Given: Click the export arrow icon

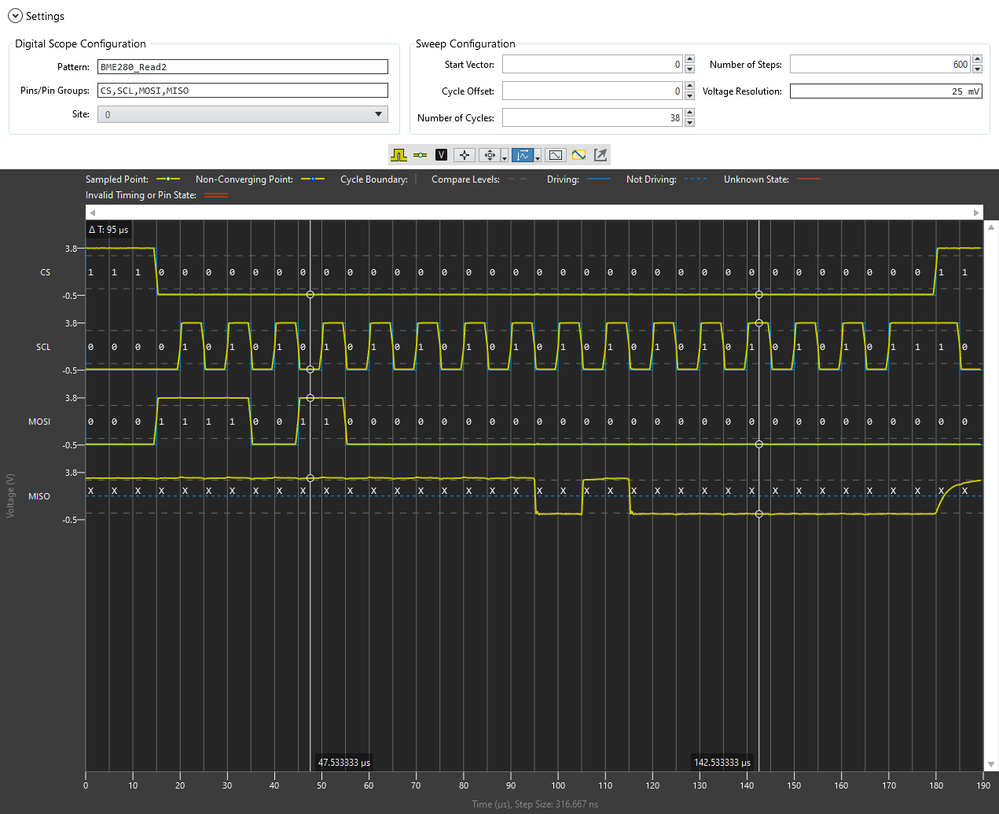Looking at the screenshot, I should click(600, 155).
